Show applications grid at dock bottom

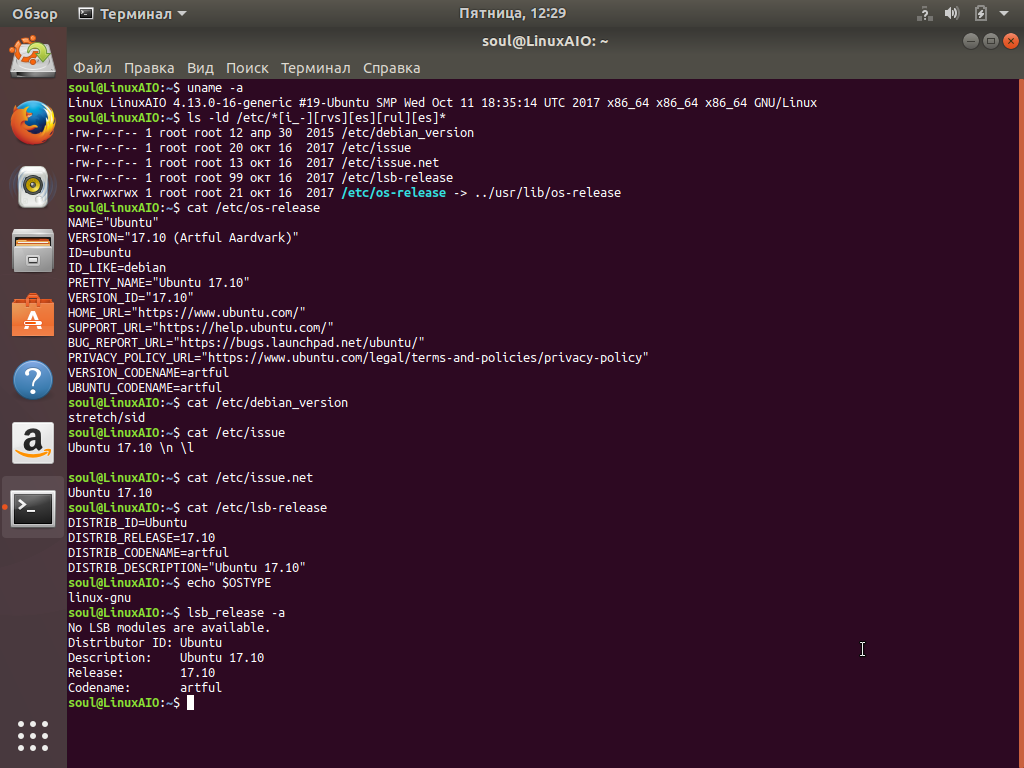33,736
